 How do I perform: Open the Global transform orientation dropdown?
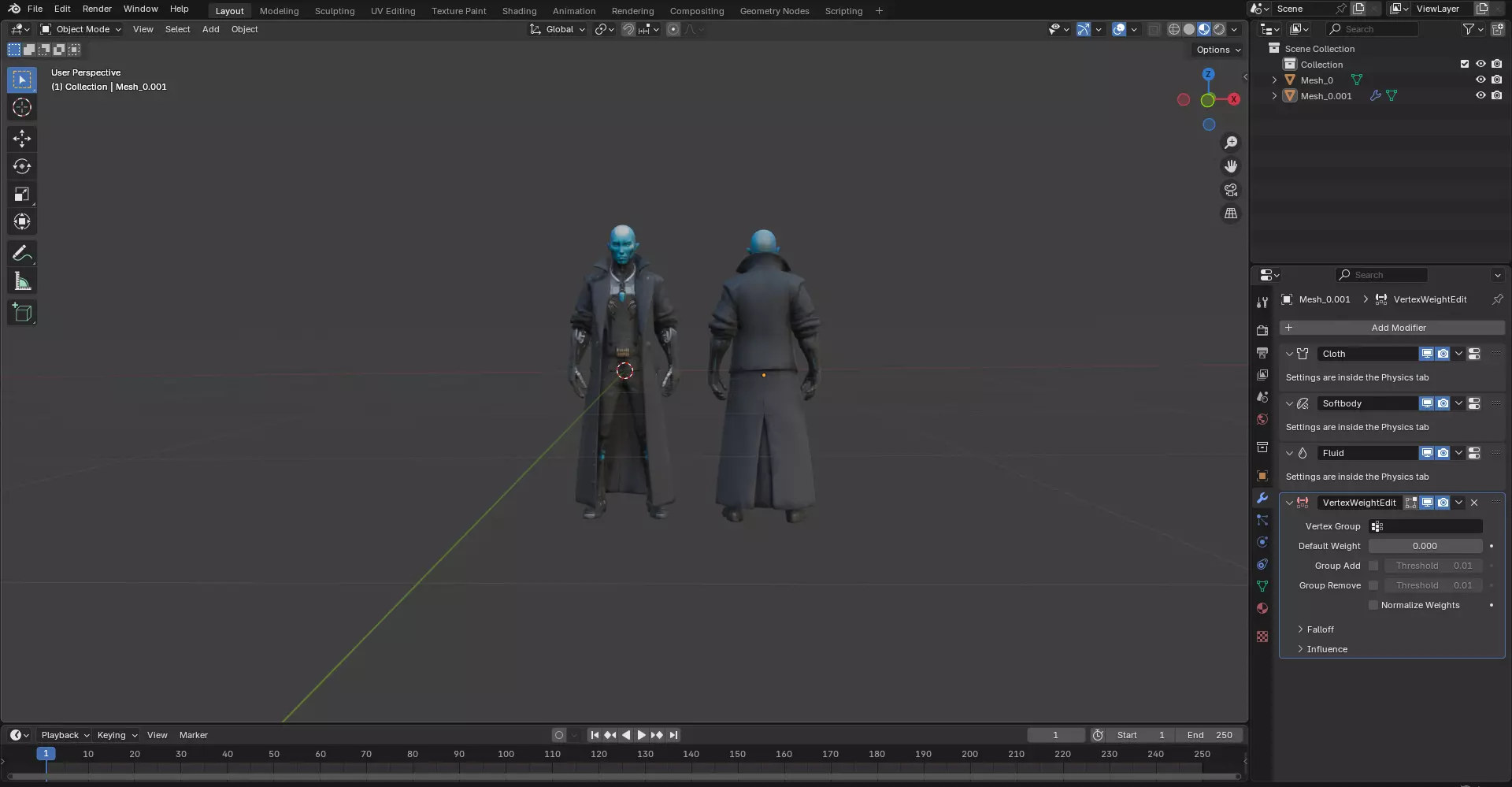point(558,29)
